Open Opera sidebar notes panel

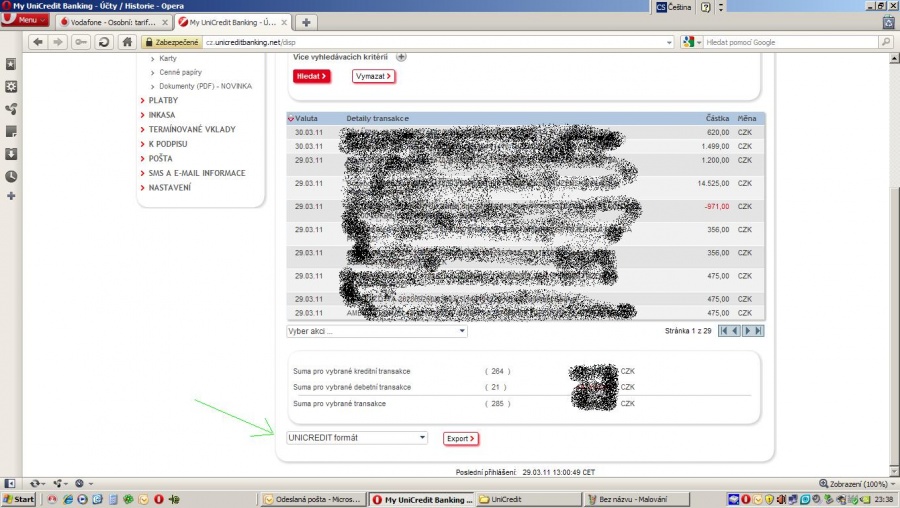[11, 131]
